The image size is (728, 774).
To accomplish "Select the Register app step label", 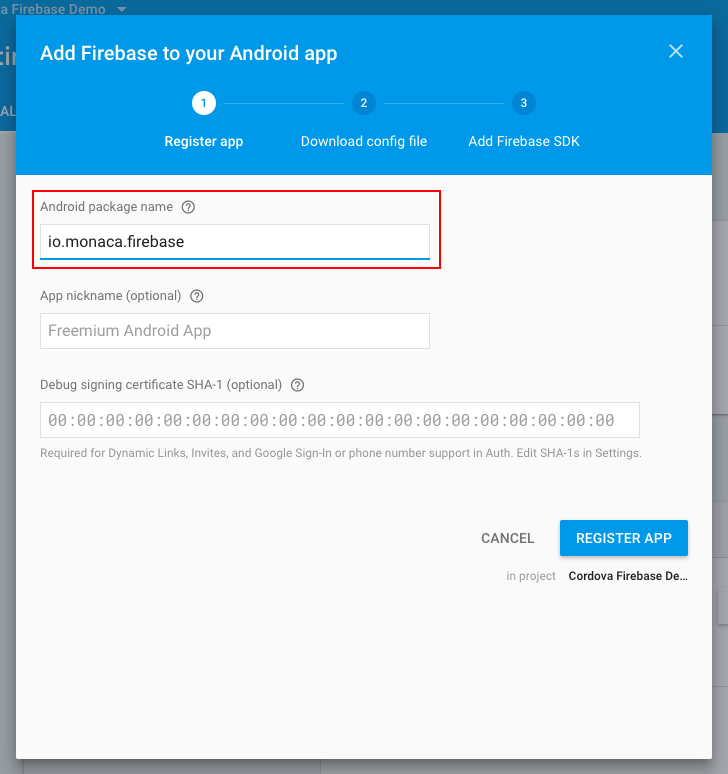I will pos(204,141).
